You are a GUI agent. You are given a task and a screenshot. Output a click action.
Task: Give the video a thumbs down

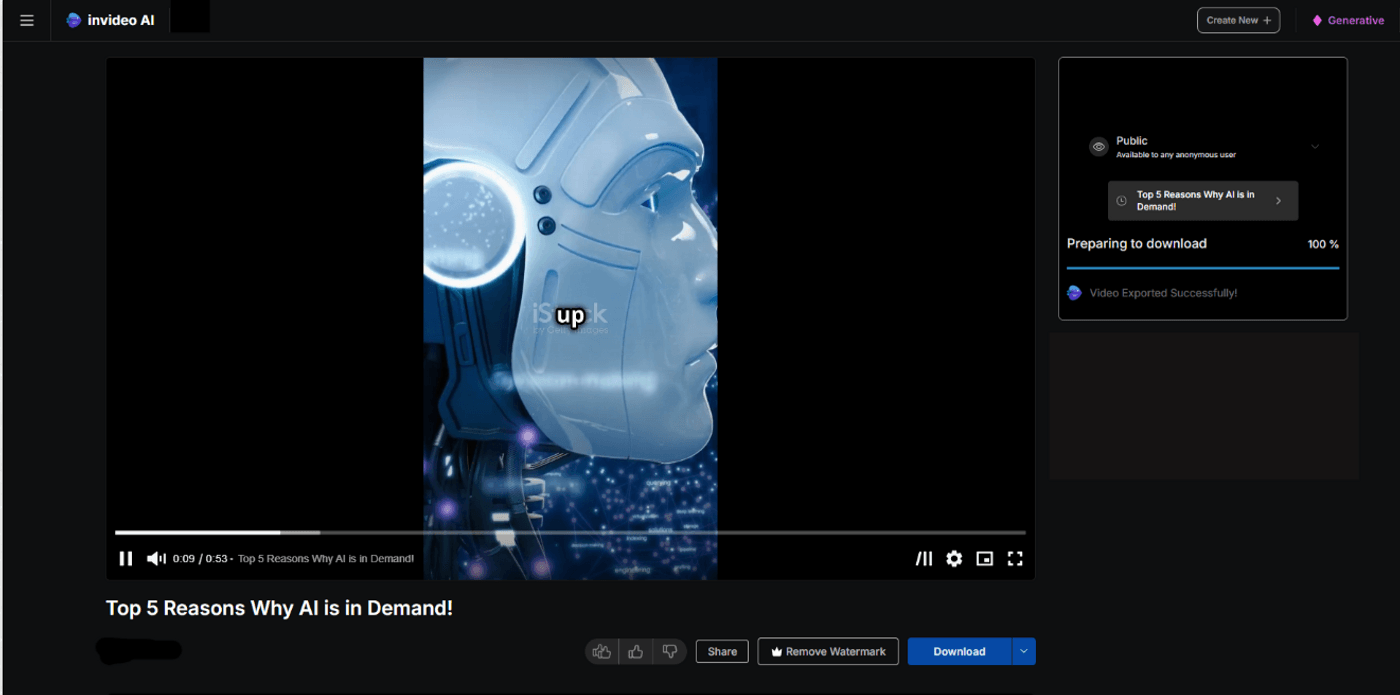[x=670, y=651]
